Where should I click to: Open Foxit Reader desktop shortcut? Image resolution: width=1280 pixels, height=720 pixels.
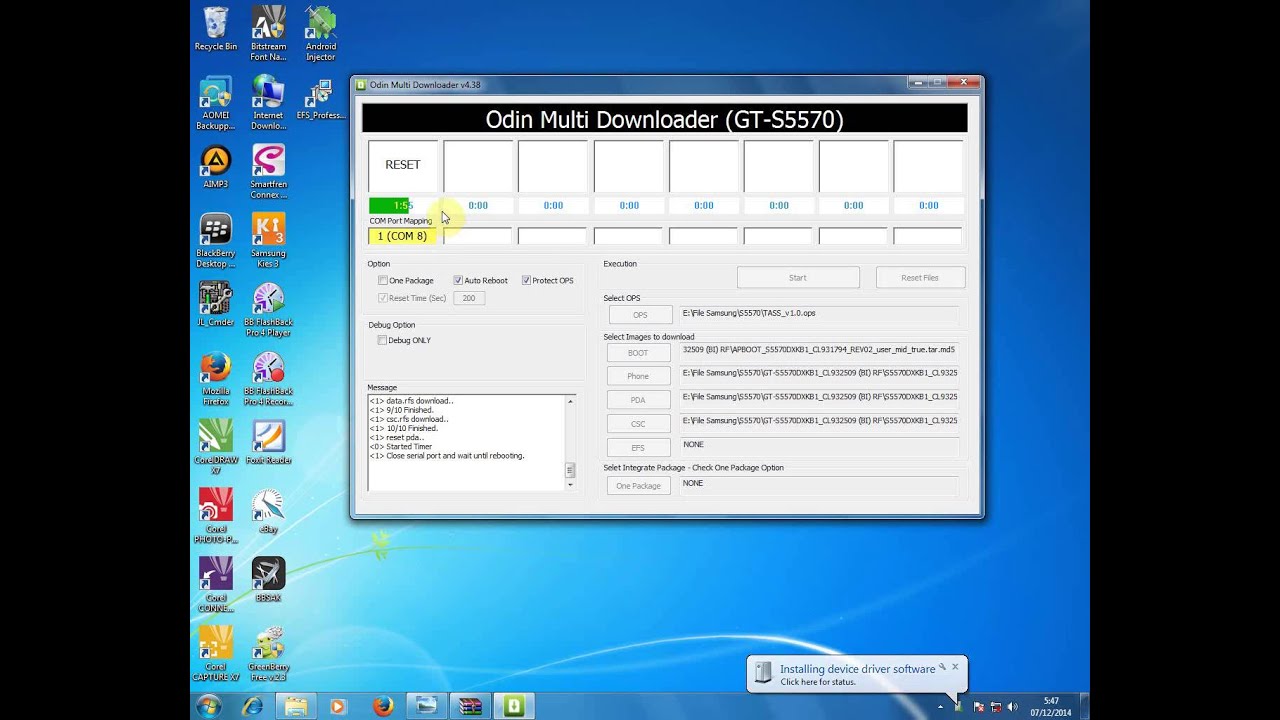pyautogui.click(x=268, y=442)
